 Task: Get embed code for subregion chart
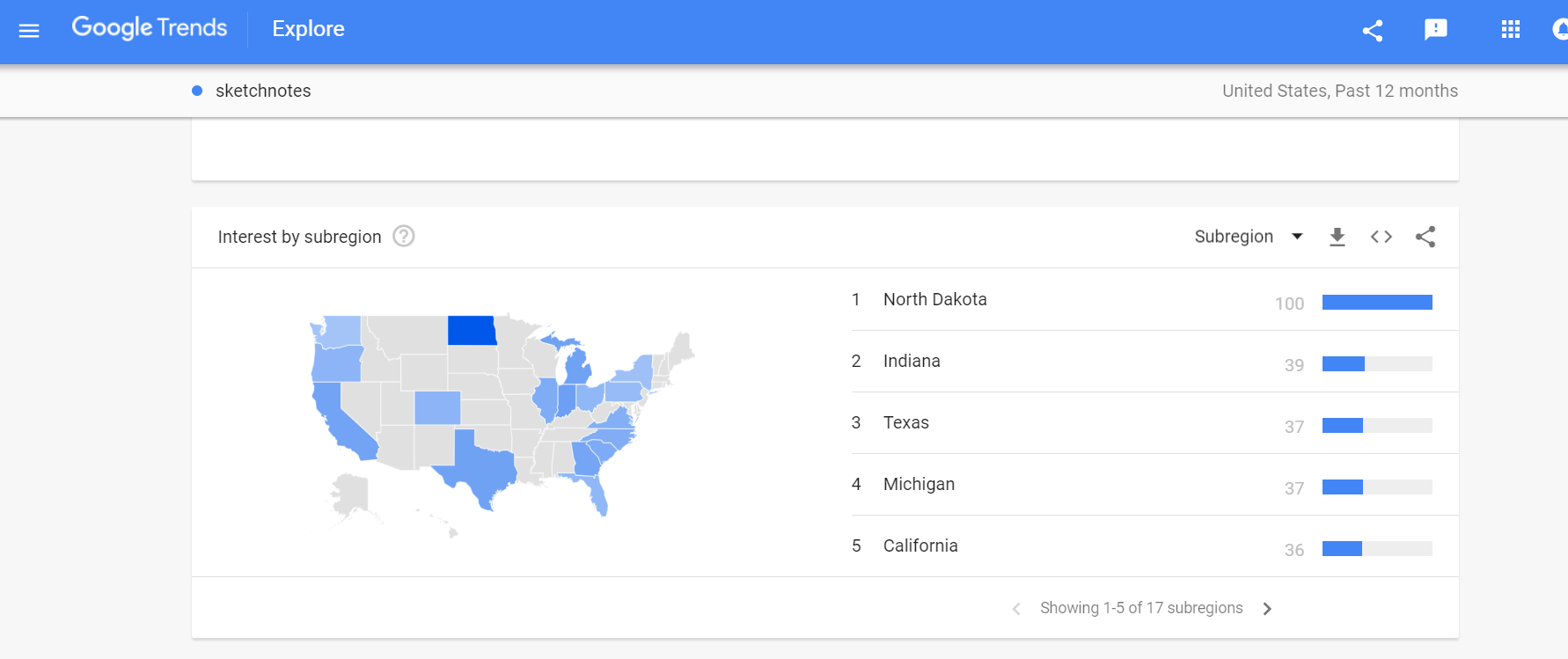pos(1381,237)
